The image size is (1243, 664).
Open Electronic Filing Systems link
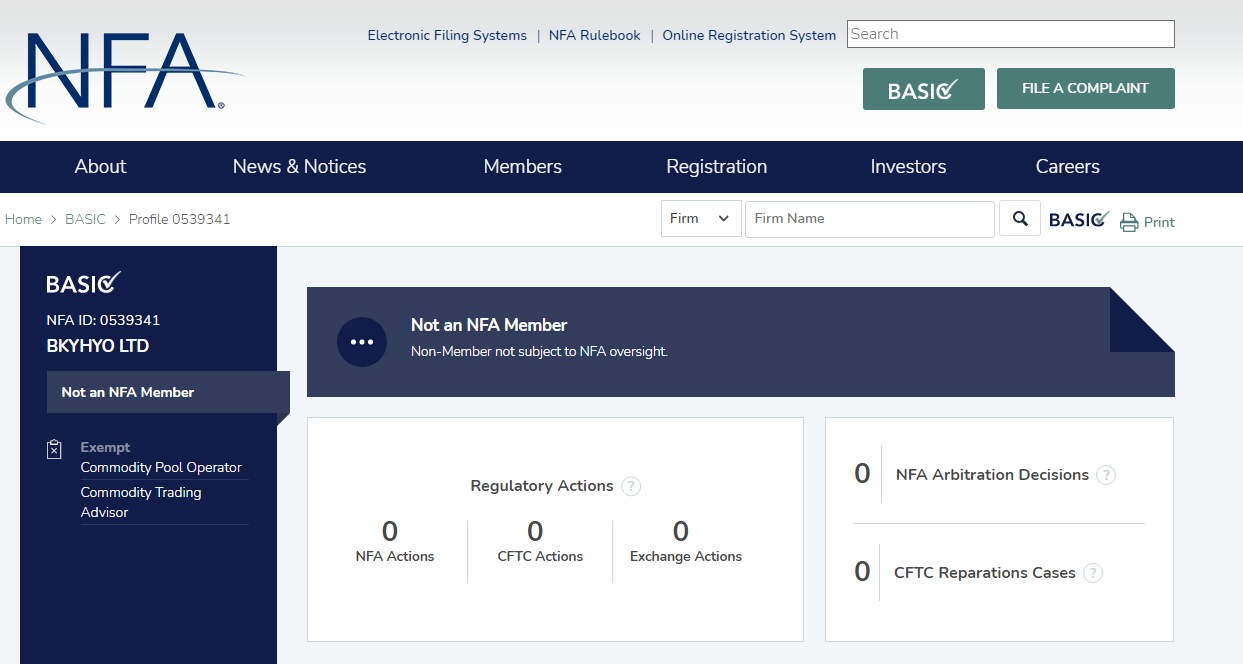coord(447,36)
